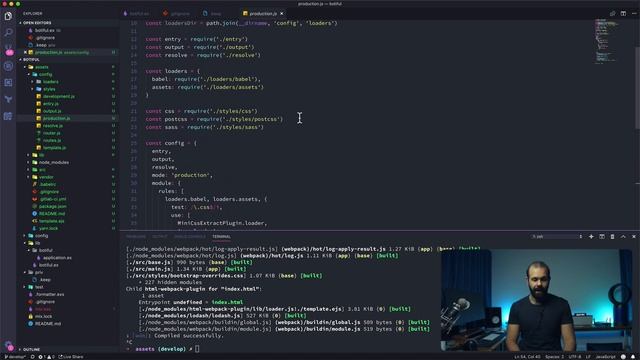This screenshot has width=640, height=360.
Task: Click Spaces indentation setting in status bar
Action: coord(554,357)
